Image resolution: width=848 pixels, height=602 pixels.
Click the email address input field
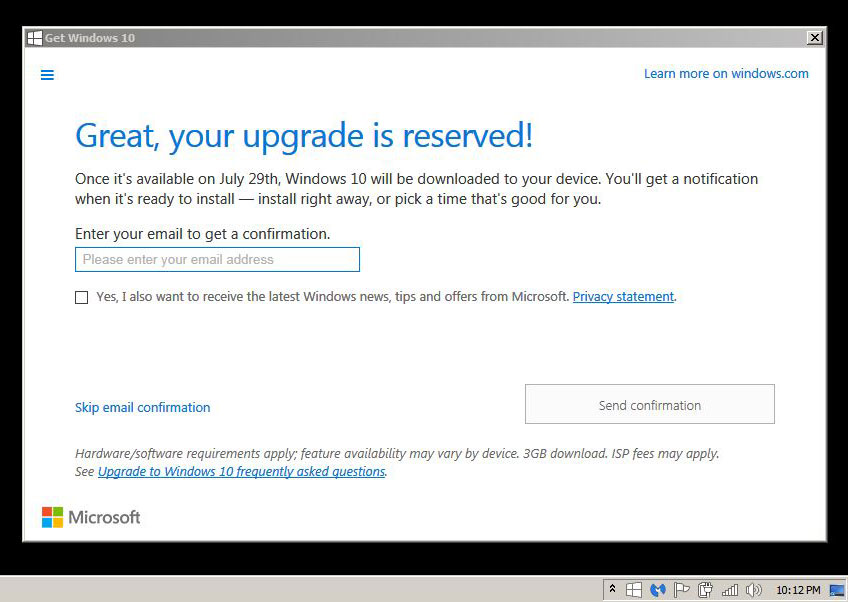click(217, 260)
